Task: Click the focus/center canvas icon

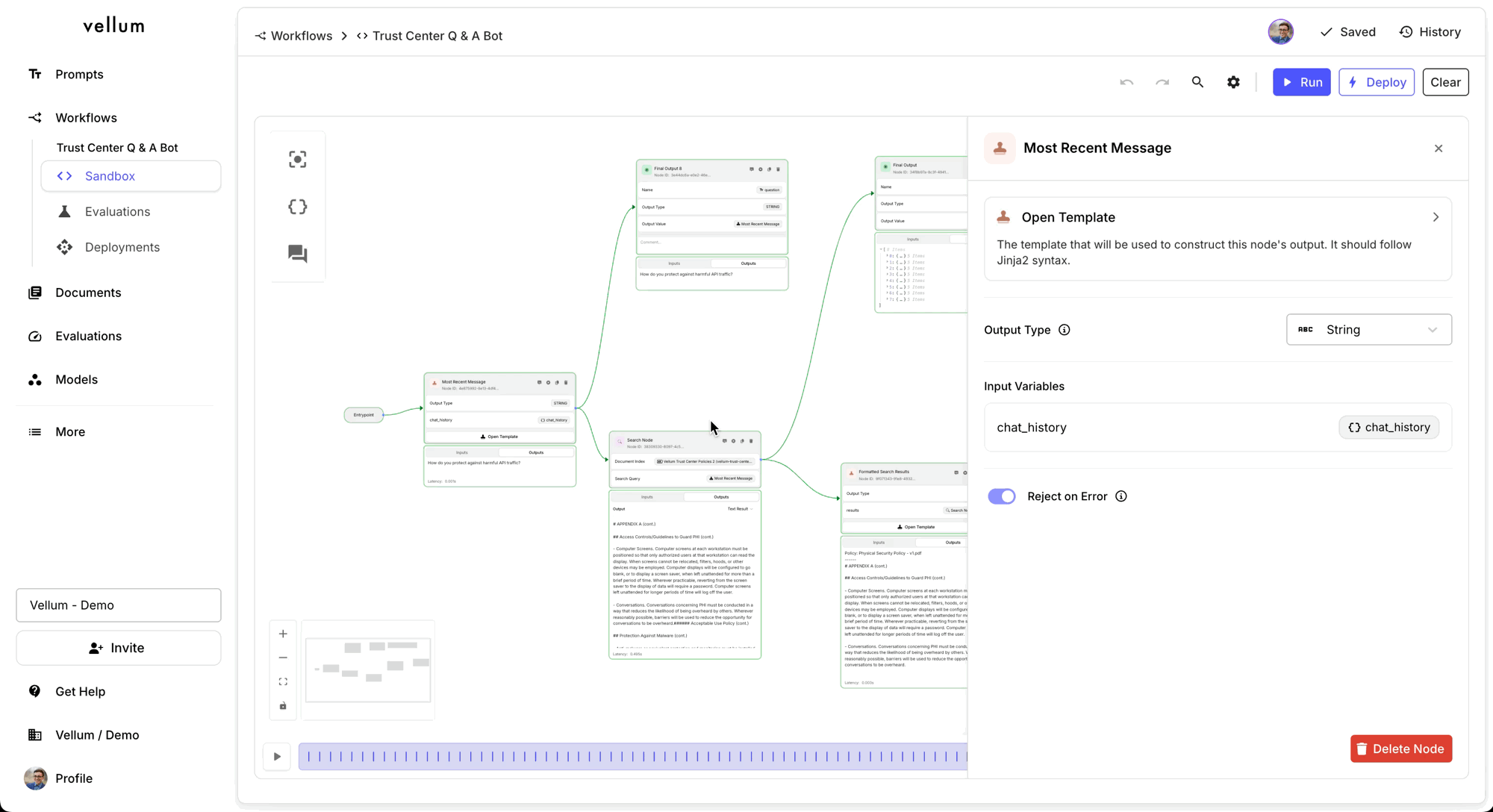Action: pyautogui.click(x=297, y=159)
